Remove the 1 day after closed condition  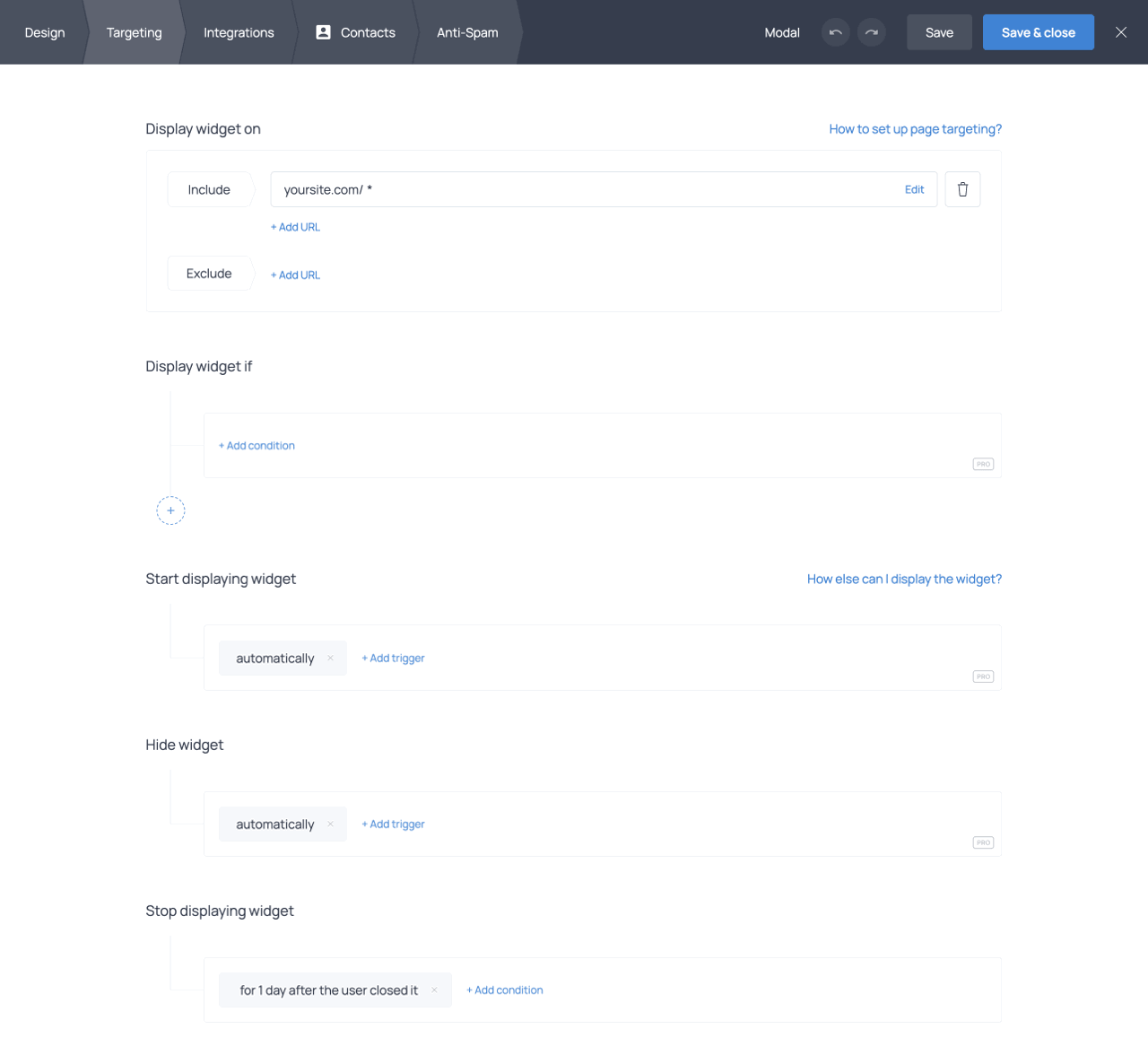[x=434, y=990]
